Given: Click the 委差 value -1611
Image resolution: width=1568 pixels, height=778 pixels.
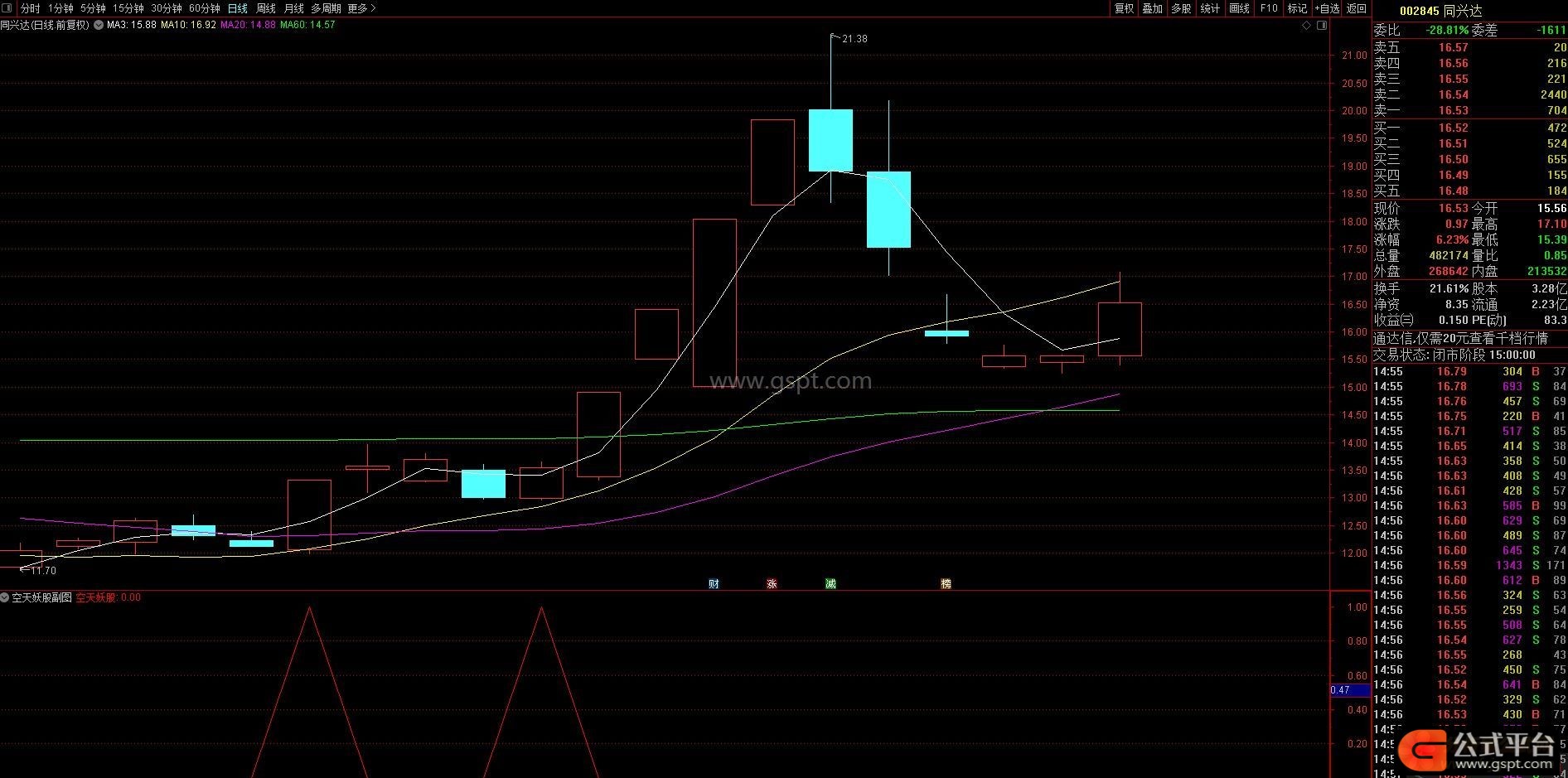Looking at the screenshot, I should [x=1551, y=30].
